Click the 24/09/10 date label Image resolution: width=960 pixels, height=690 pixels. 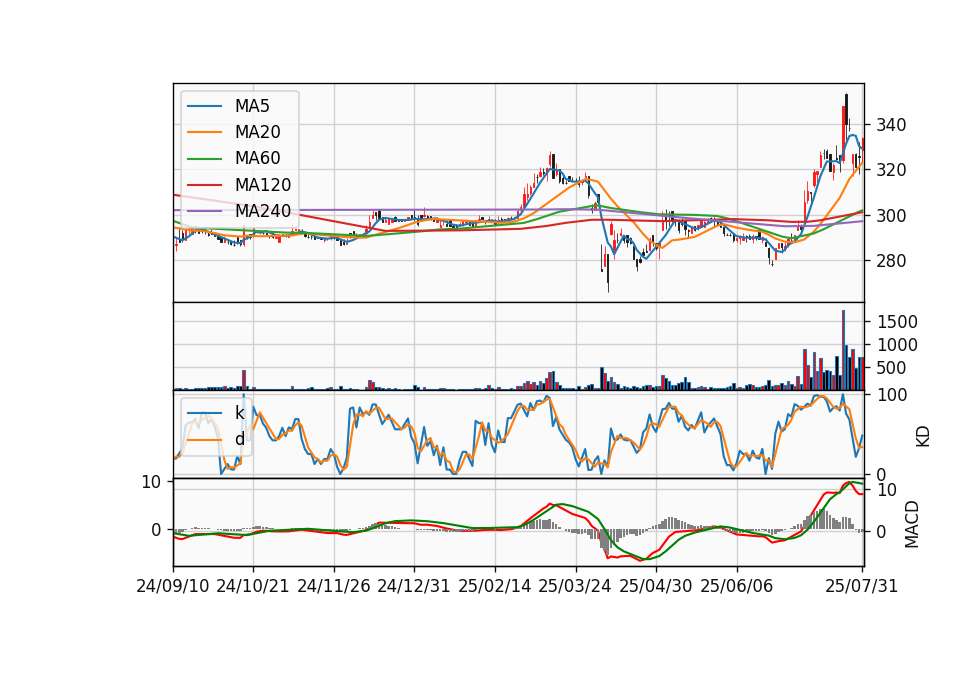(x=173, y=586)
